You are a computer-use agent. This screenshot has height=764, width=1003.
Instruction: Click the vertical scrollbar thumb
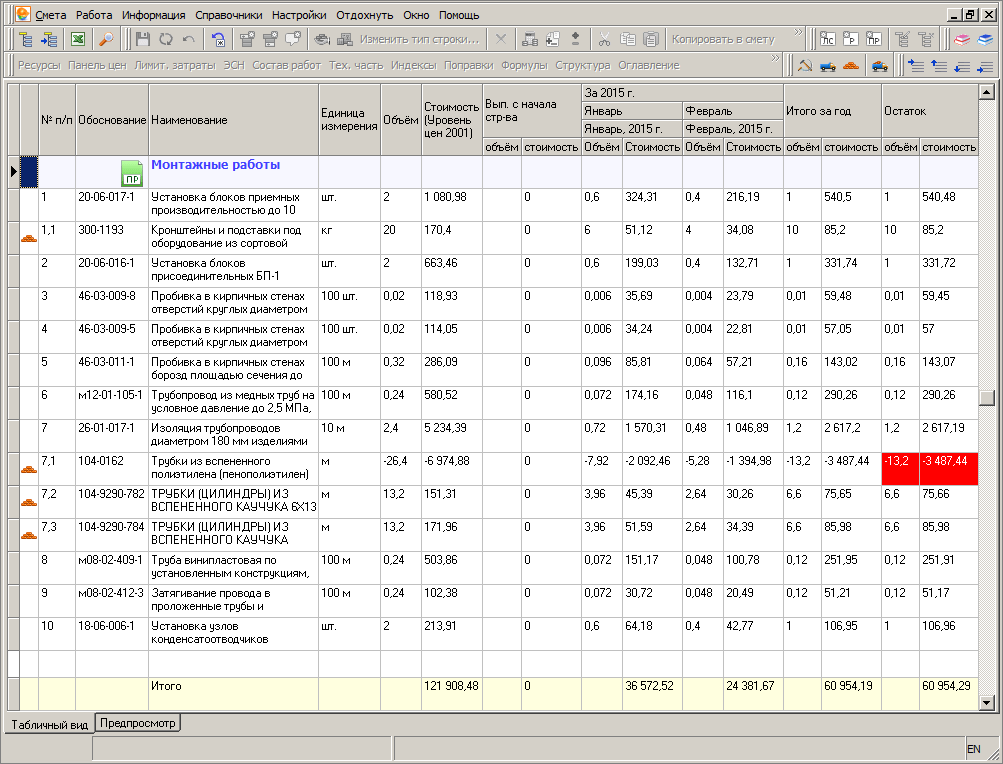coord(986,397)
